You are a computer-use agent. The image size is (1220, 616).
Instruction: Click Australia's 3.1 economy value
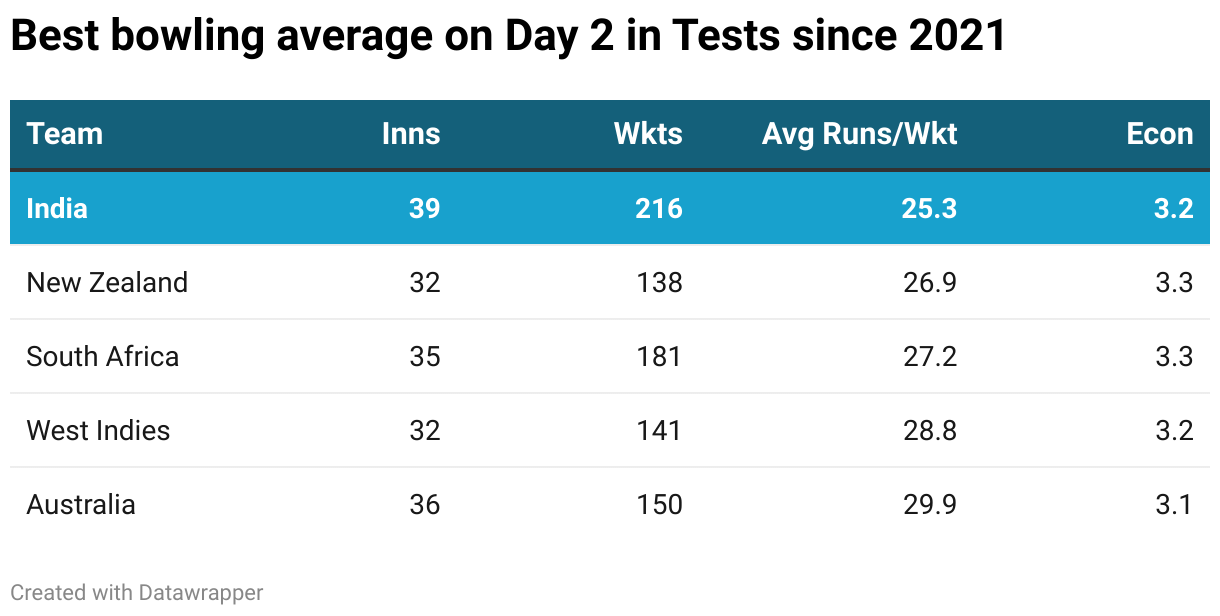tap(1172, 504)
